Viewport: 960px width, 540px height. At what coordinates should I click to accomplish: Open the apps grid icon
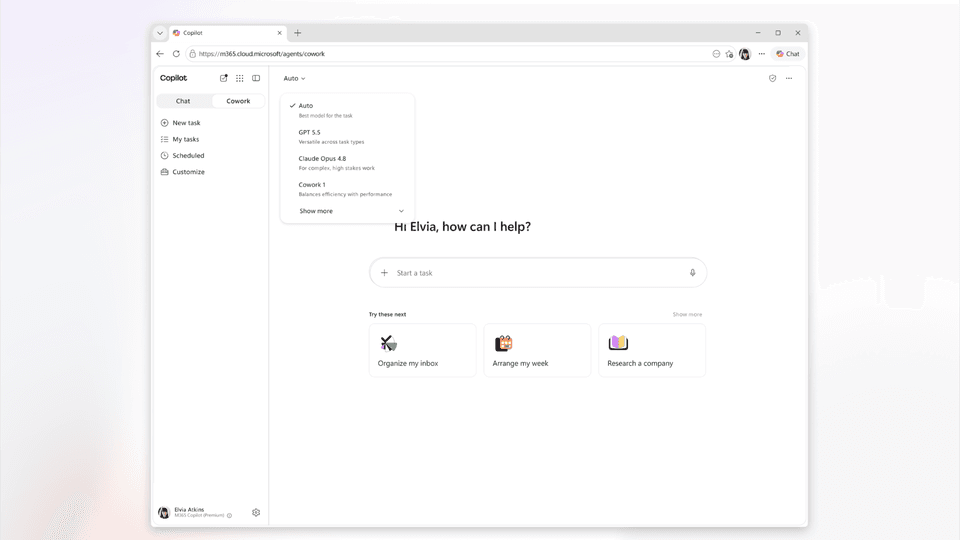pyautogui.click(x=240, y=78)
